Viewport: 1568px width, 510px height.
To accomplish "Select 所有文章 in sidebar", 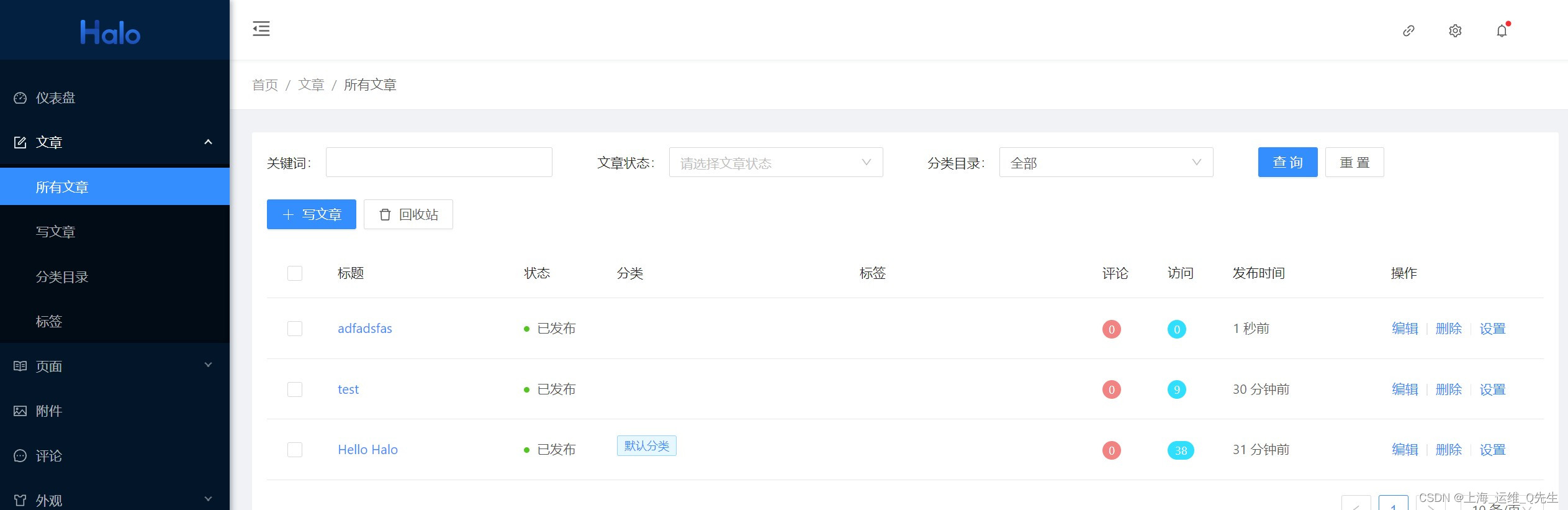I will 115,187.
